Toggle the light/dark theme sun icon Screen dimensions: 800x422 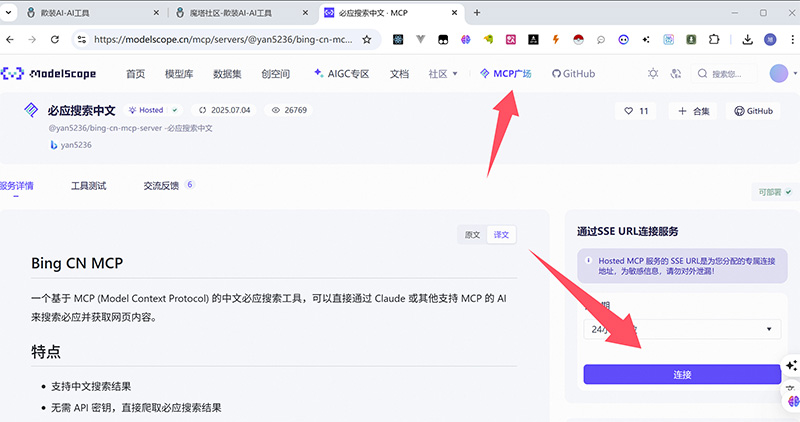tap(653, 73)
